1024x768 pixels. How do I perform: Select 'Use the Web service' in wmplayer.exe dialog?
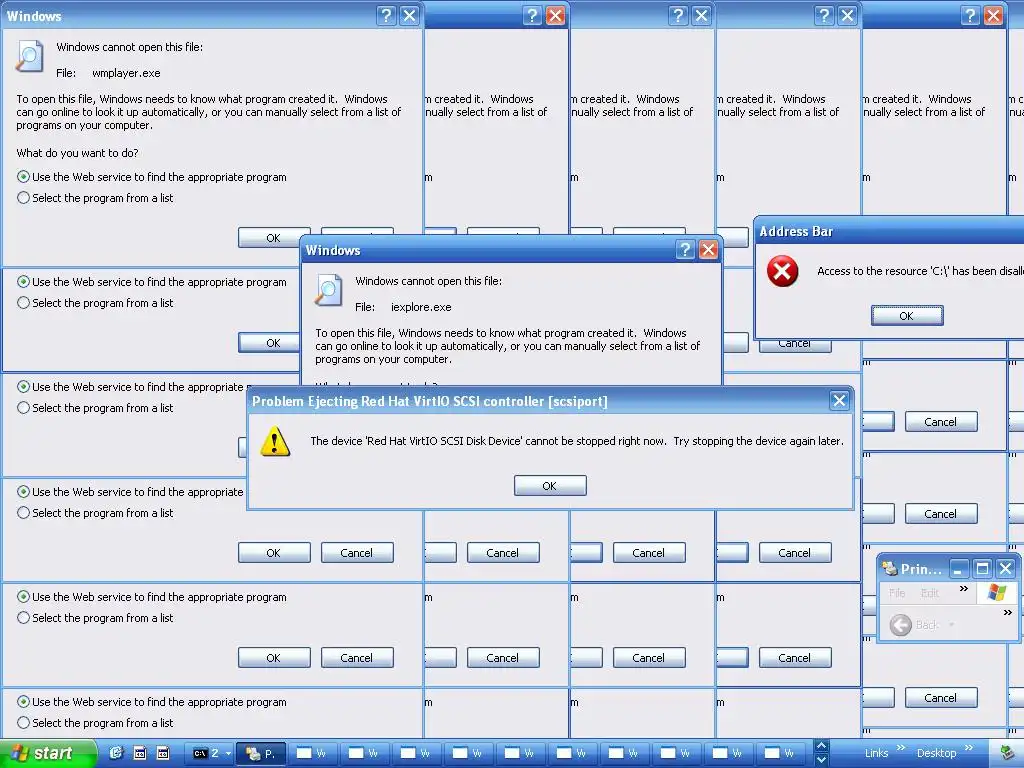152,177
